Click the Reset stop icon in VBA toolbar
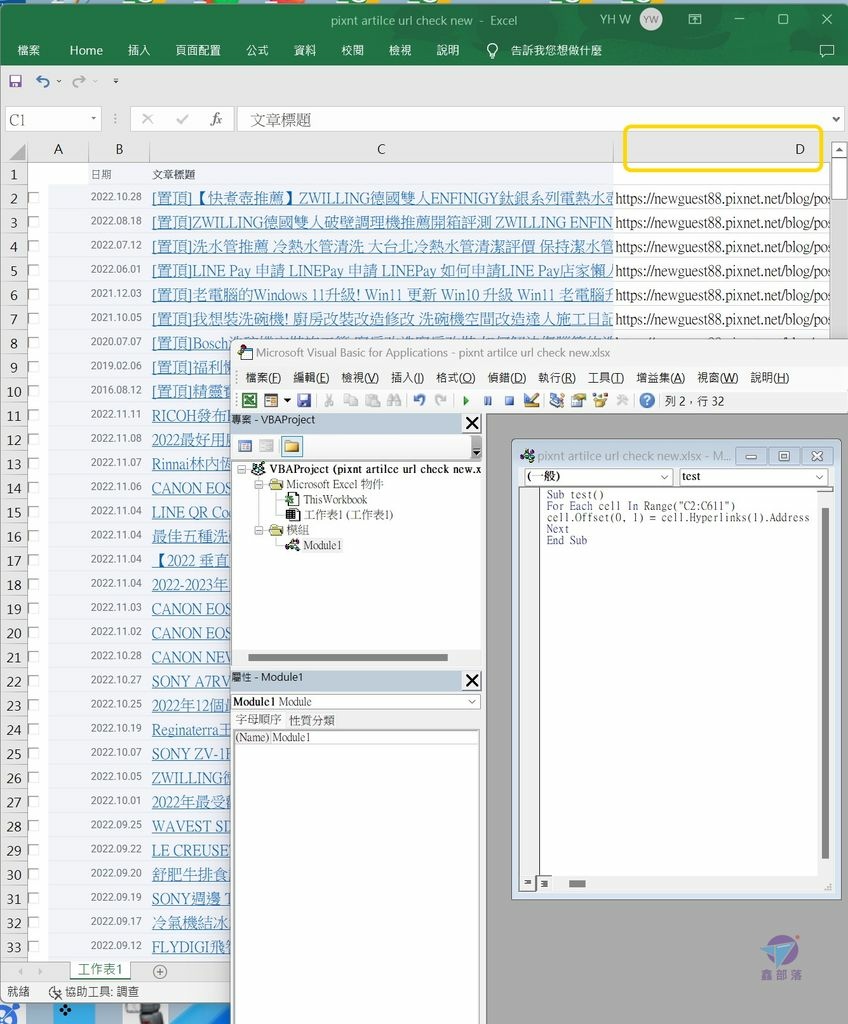Screen dimensions: 848x1024 pos(510,400)
